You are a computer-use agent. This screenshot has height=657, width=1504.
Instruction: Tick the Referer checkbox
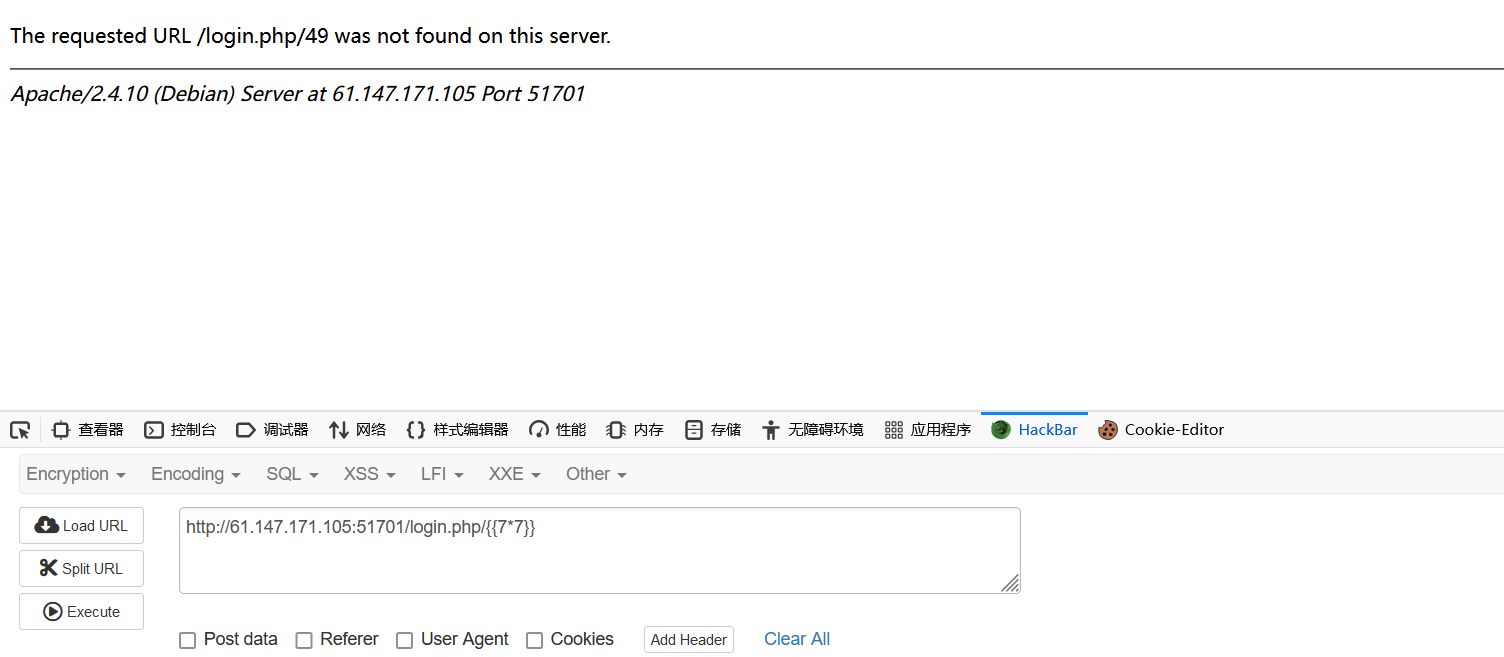tap(304, 640)
